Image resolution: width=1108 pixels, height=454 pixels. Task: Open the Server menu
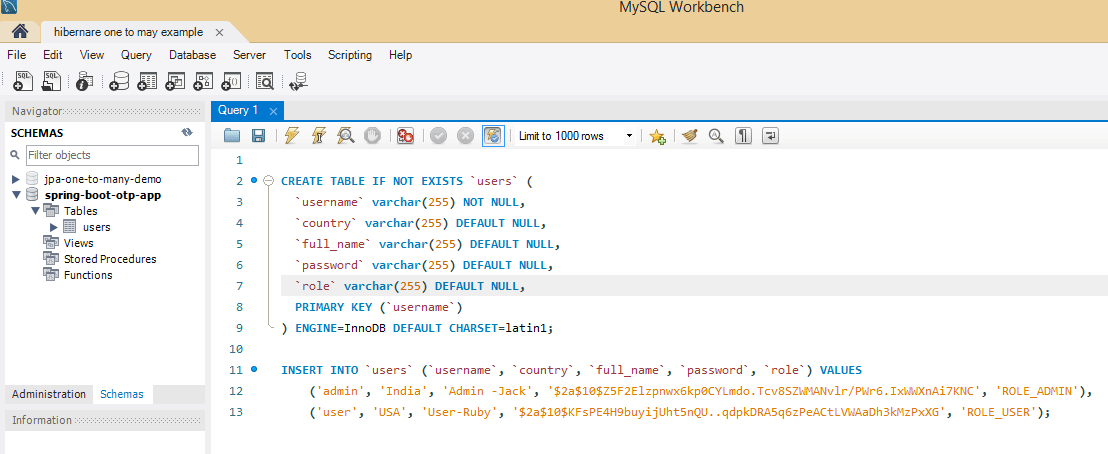click(249, 54)
